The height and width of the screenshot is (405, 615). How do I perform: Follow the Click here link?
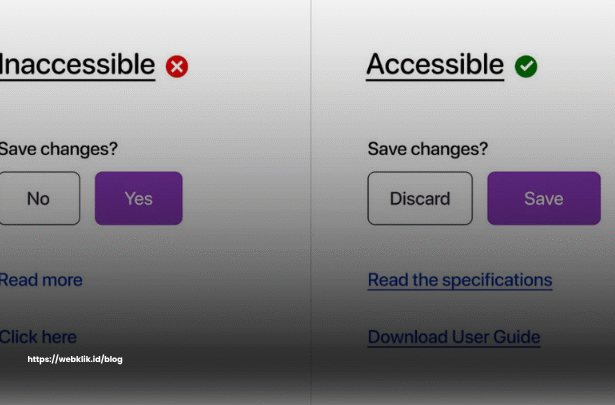pyautogui.click(x=38, y=337)
